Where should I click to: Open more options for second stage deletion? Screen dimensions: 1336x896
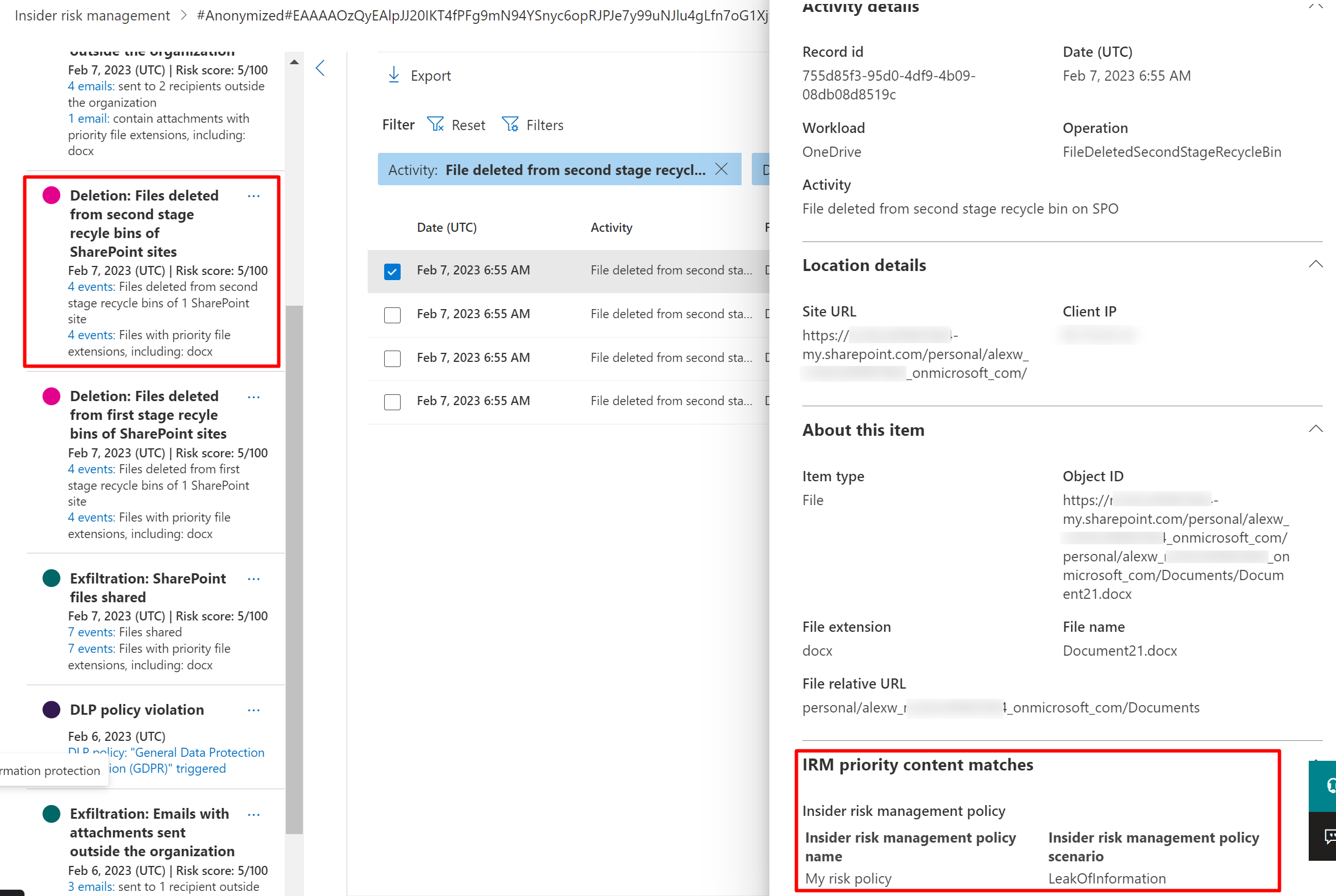click(253, 196)
